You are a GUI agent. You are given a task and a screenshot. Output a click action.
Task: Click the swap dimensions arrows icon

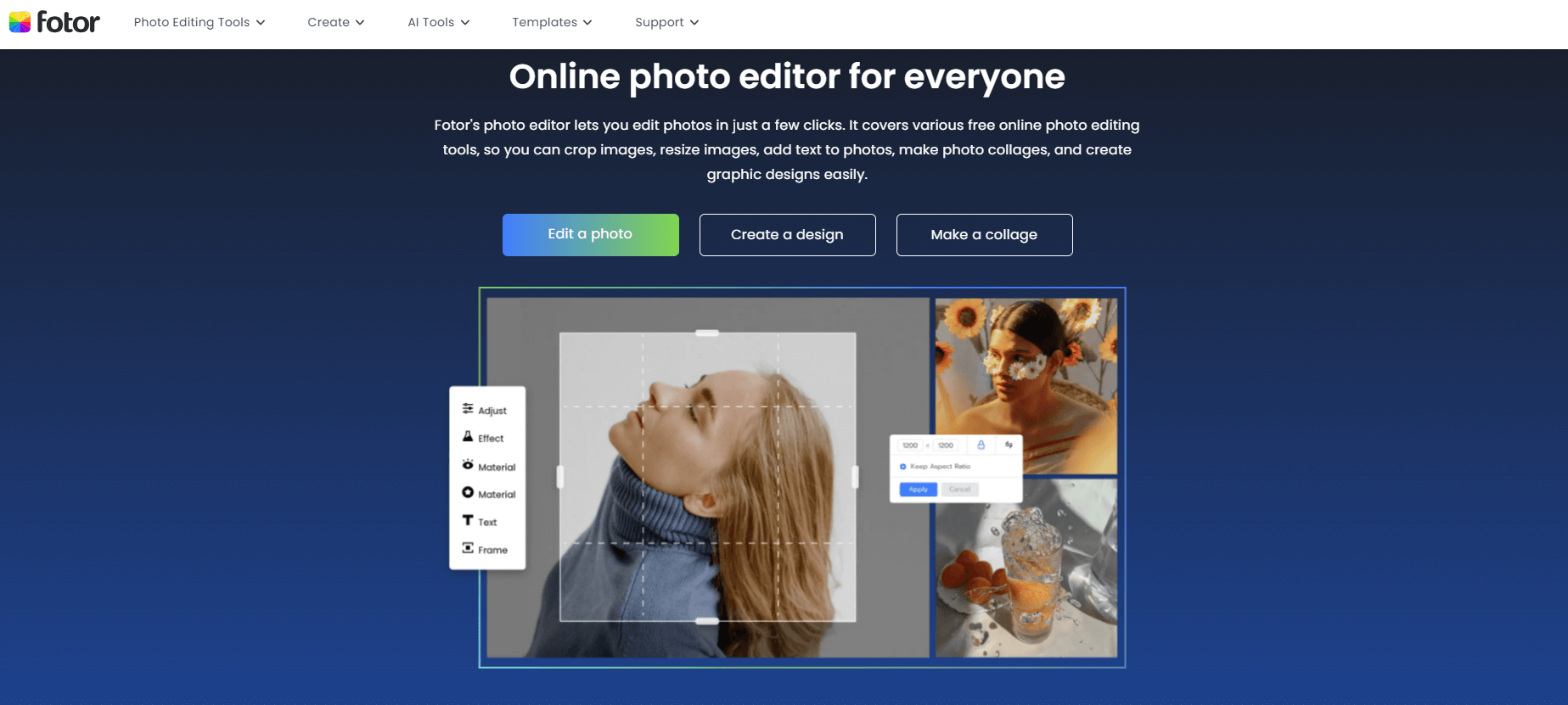[x=1009, y=445]
